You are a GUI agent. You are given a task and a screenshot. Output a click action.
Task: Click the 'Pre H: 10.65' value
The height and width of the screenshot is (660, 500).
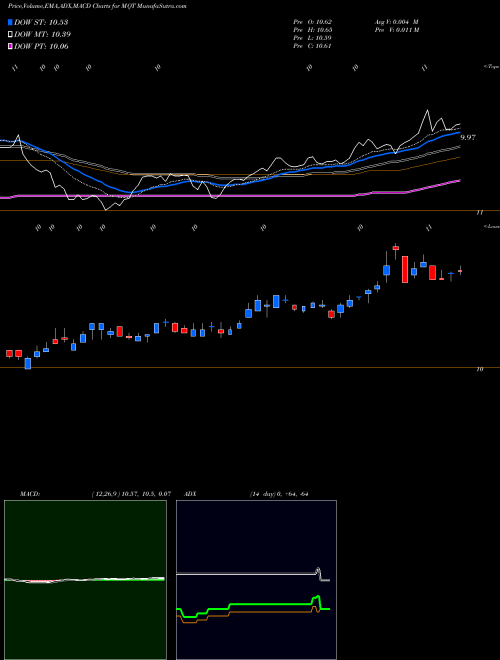pyautogui.click(x=314, y=30)
